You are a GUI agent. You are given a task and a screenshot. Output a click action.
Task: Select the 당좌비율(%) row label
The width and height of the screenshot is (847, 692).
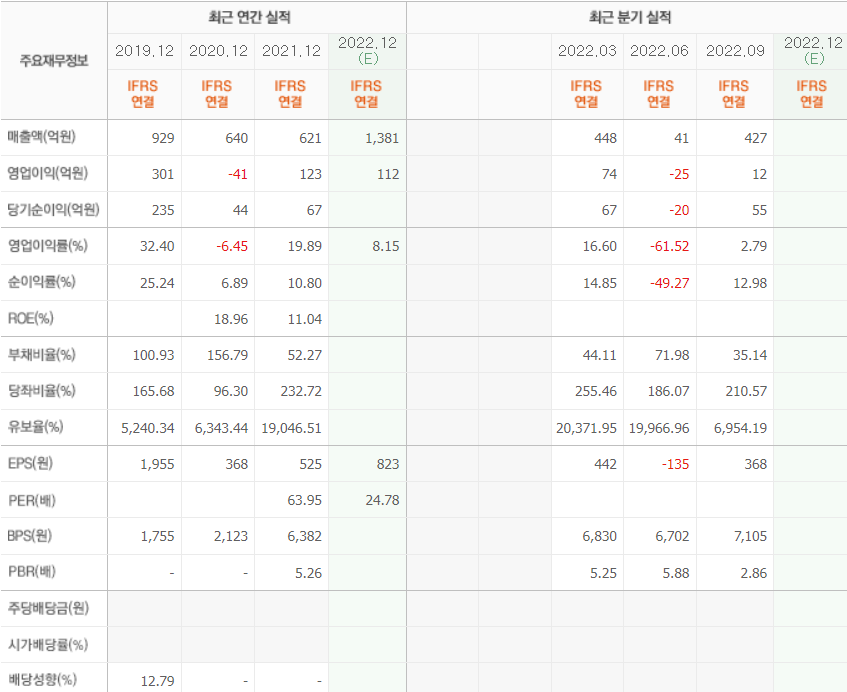pyautogui.click(x=41, y=391)
